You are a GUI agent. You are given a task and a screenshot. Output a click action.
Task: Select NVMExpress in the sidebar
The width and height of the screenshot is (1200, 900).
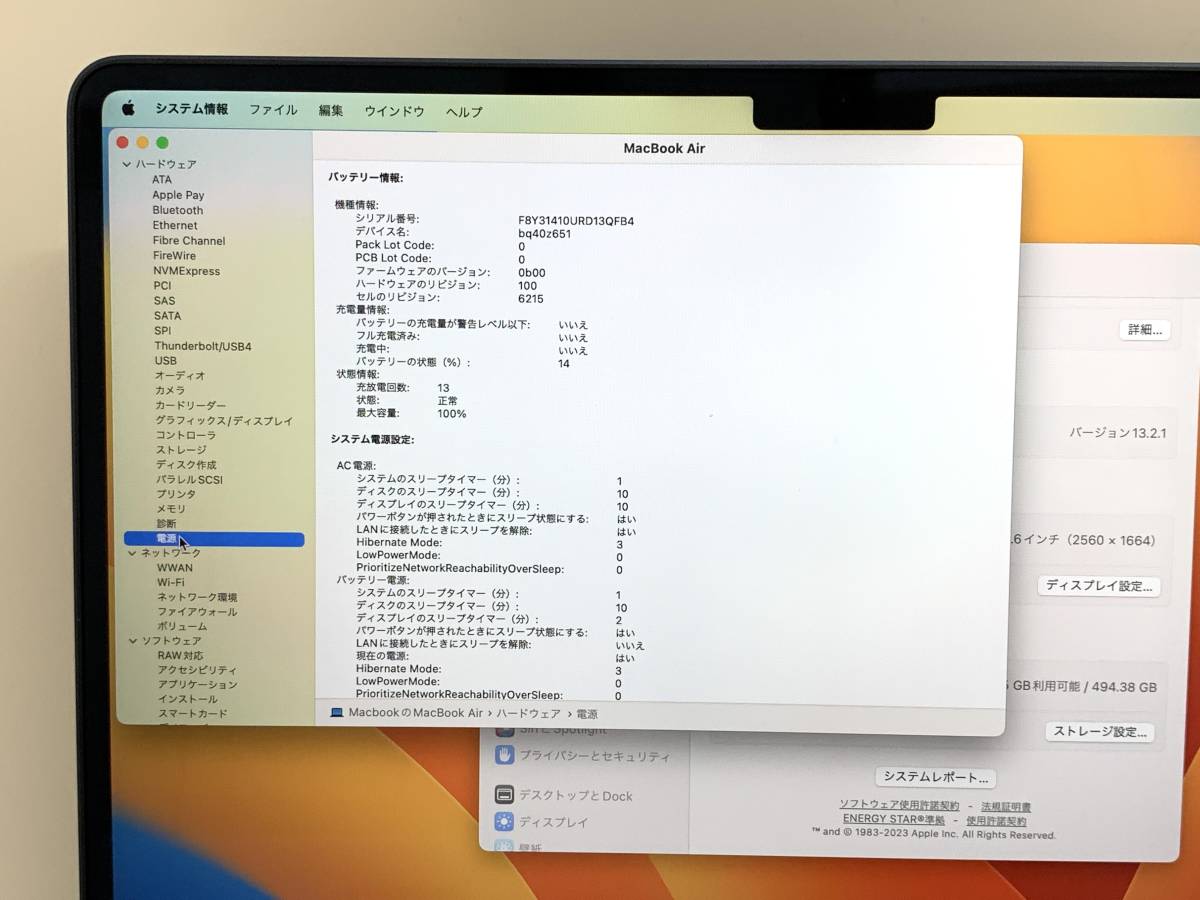187,271
